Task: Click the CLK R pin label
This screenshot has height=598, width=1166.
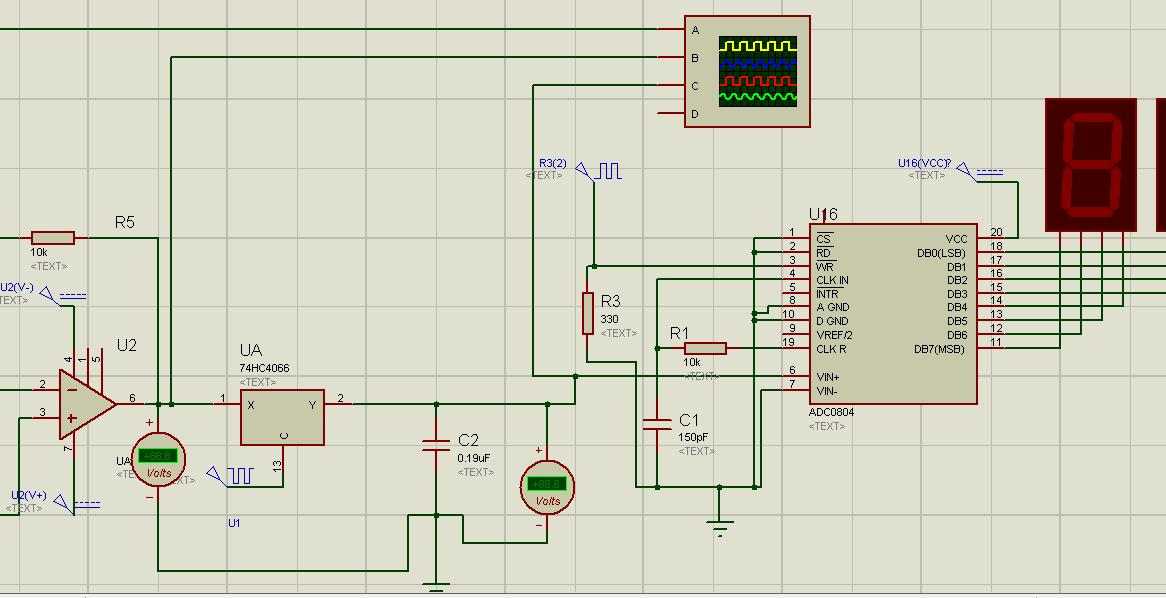Action: (831, 349)
